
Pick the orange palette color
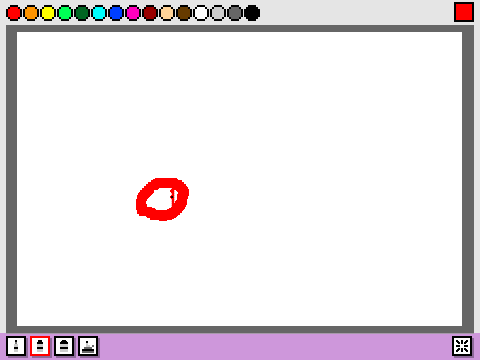[x=31, y=13]
